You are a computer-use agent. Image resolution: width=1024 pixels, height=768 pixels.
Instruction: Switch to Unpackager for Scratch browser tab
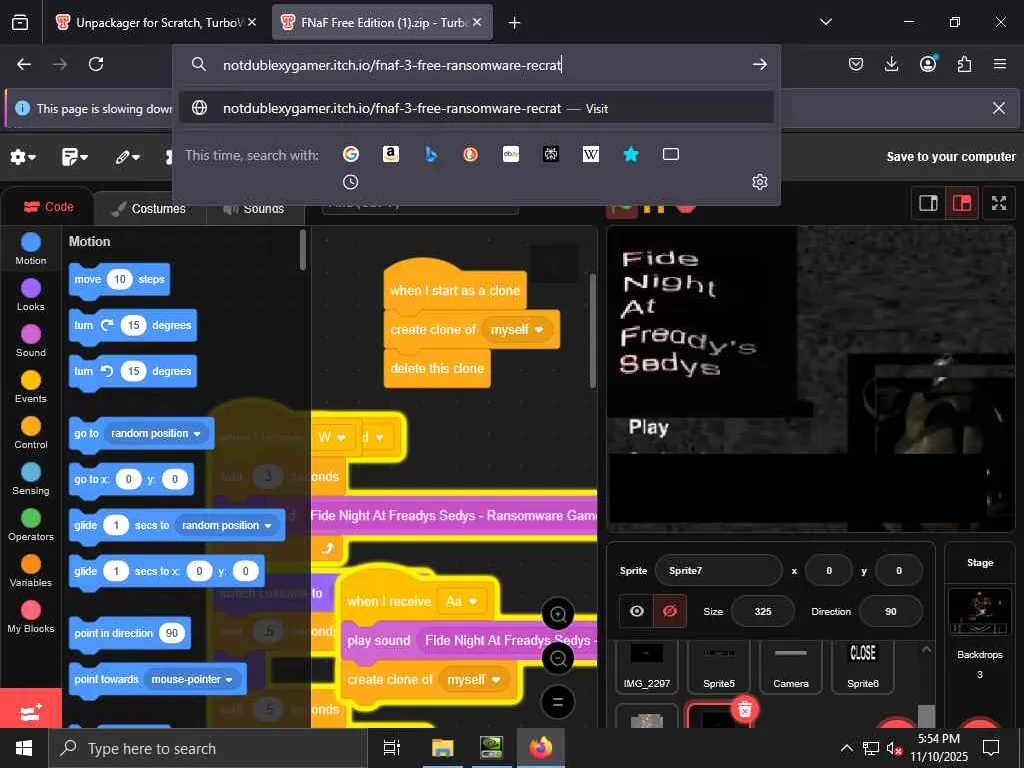156,23
